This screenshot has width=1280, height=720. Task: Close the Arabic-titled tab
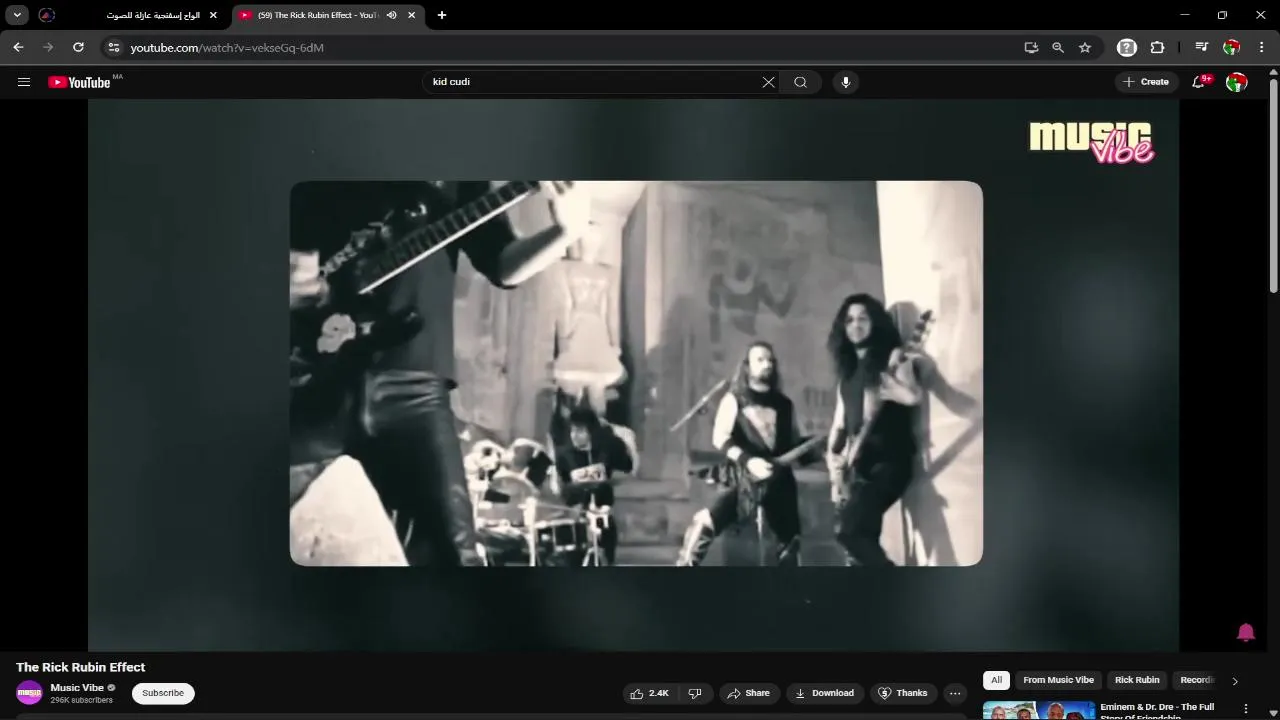pyautogui.click(x=213, y=15)
